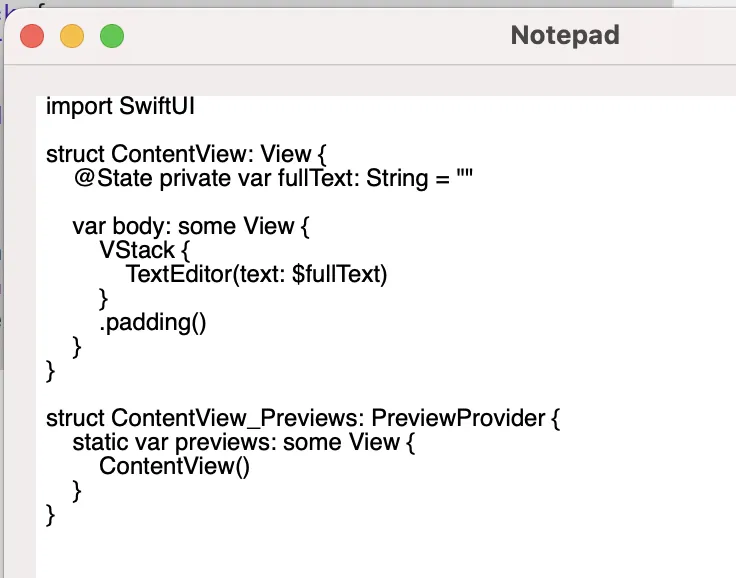Screen dimensions: 736x578
Task: Click the 'VStack {' line
Action: click(145, 250)
